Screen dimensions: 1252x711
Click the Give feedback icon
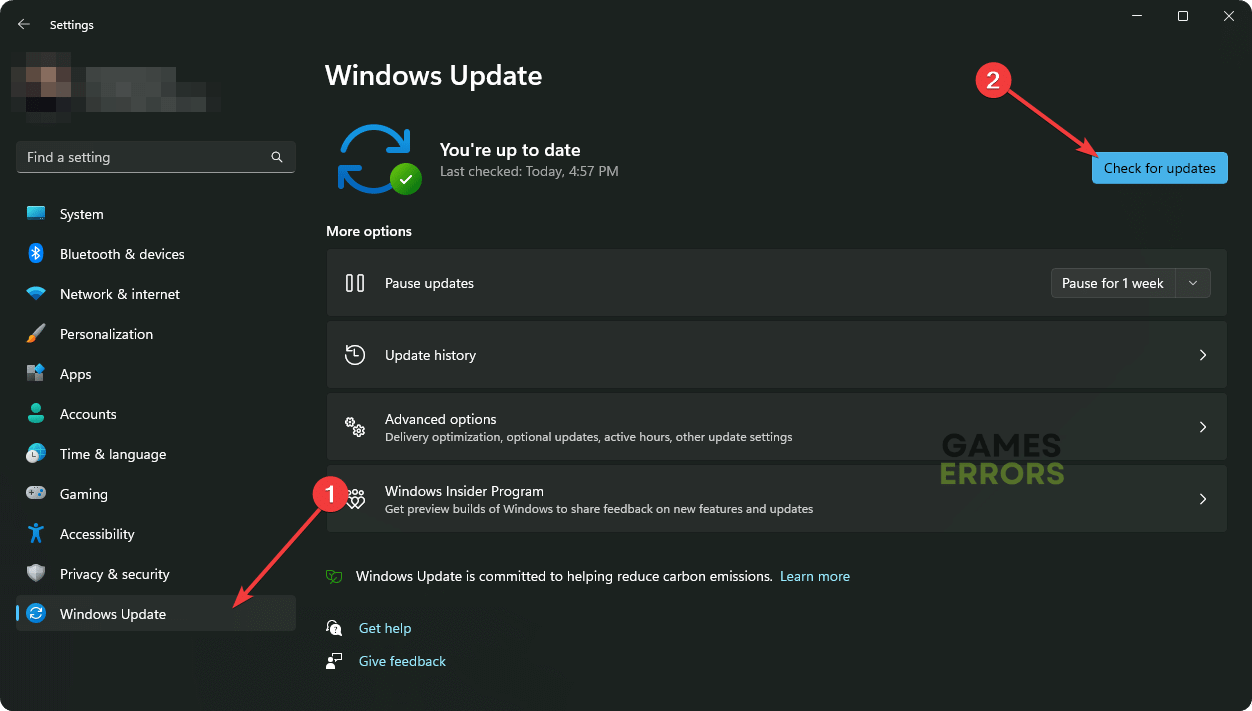coord(335,661)
